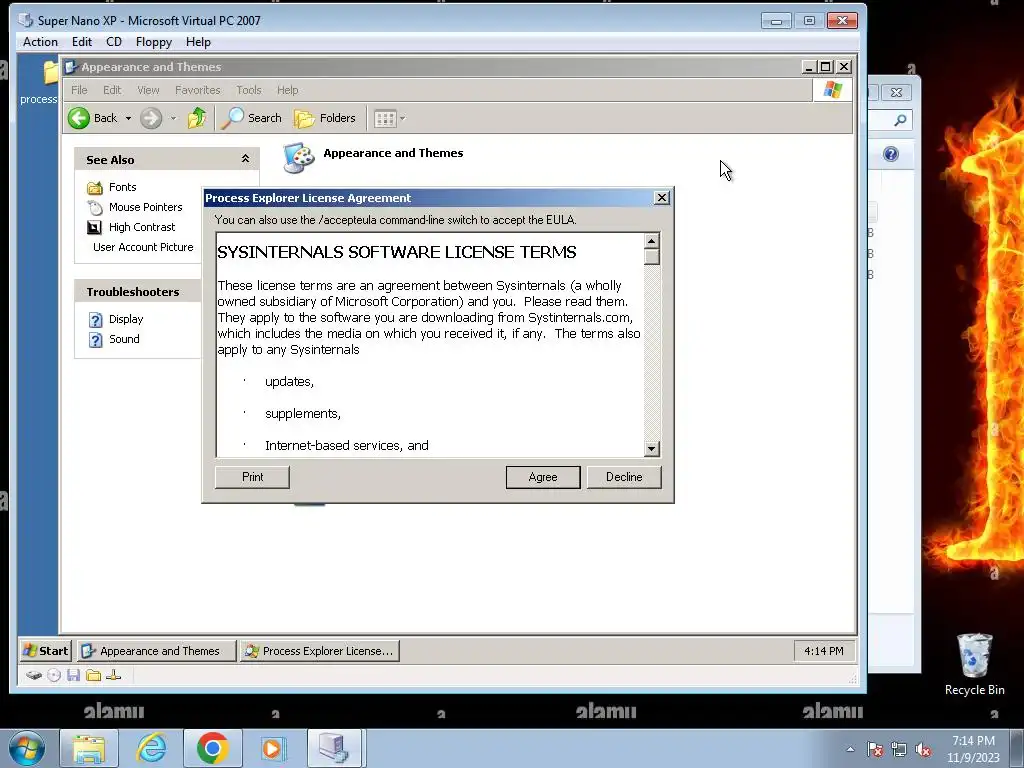This screenshot has width=1024, height=768.
Task: Click the Forward arrow icon
Action: [x=151, y=118]
